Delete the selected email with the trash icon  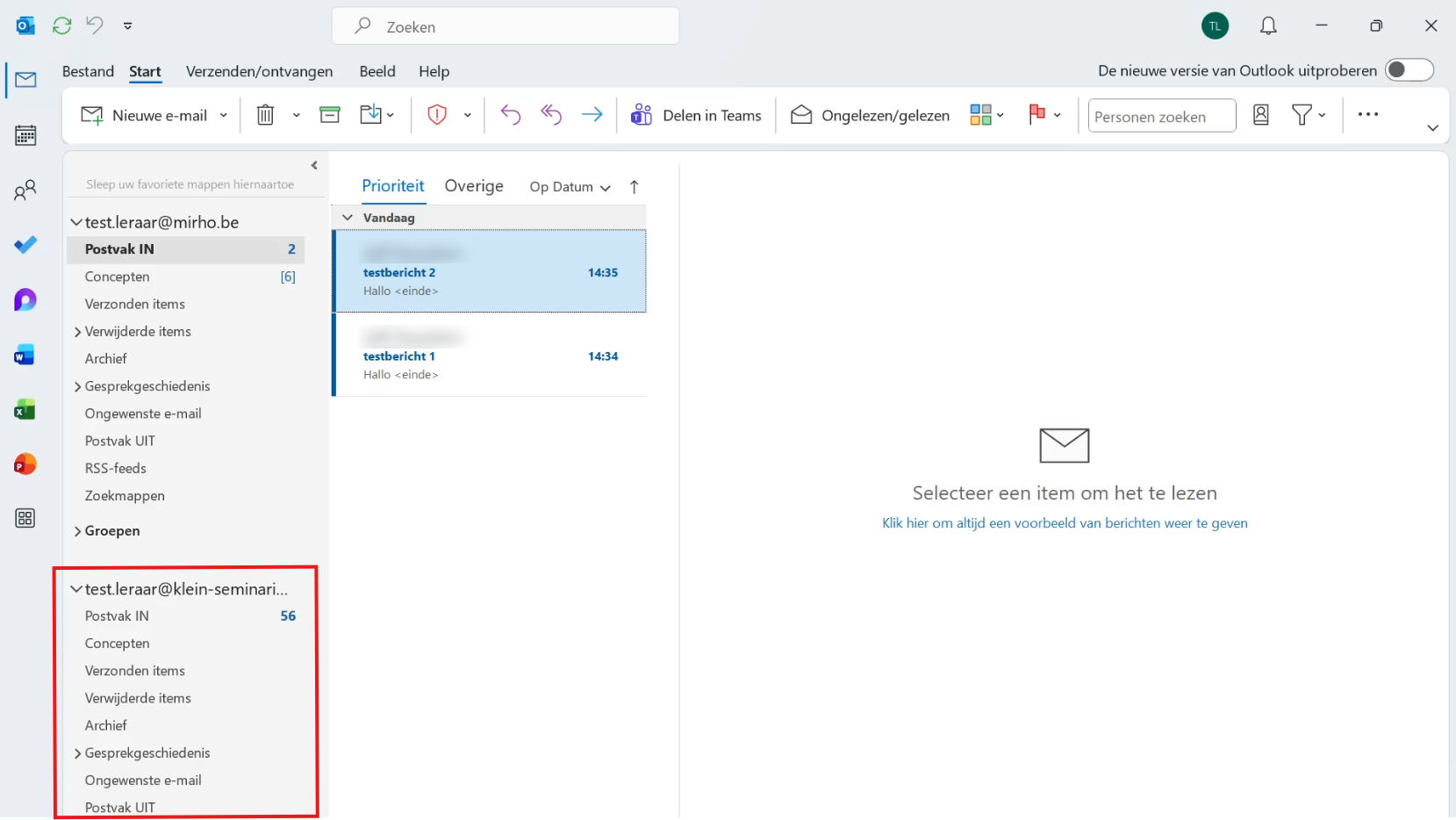[265, 114]
